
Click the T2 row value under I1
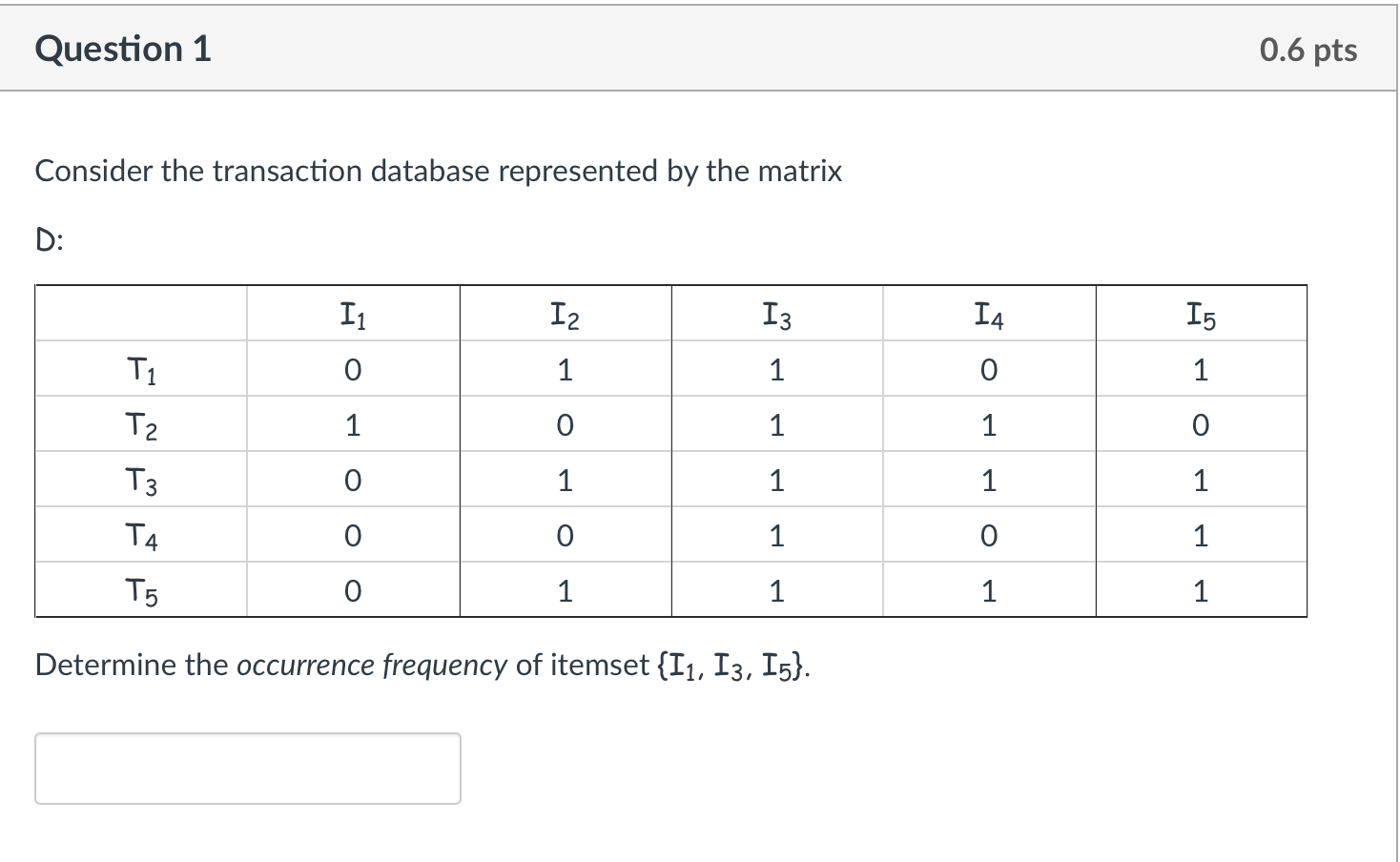point(353,424)
